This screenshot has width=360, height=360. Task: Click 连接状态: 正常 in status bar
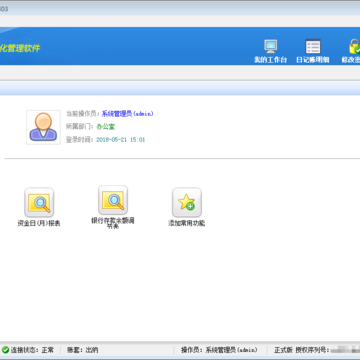32,350
